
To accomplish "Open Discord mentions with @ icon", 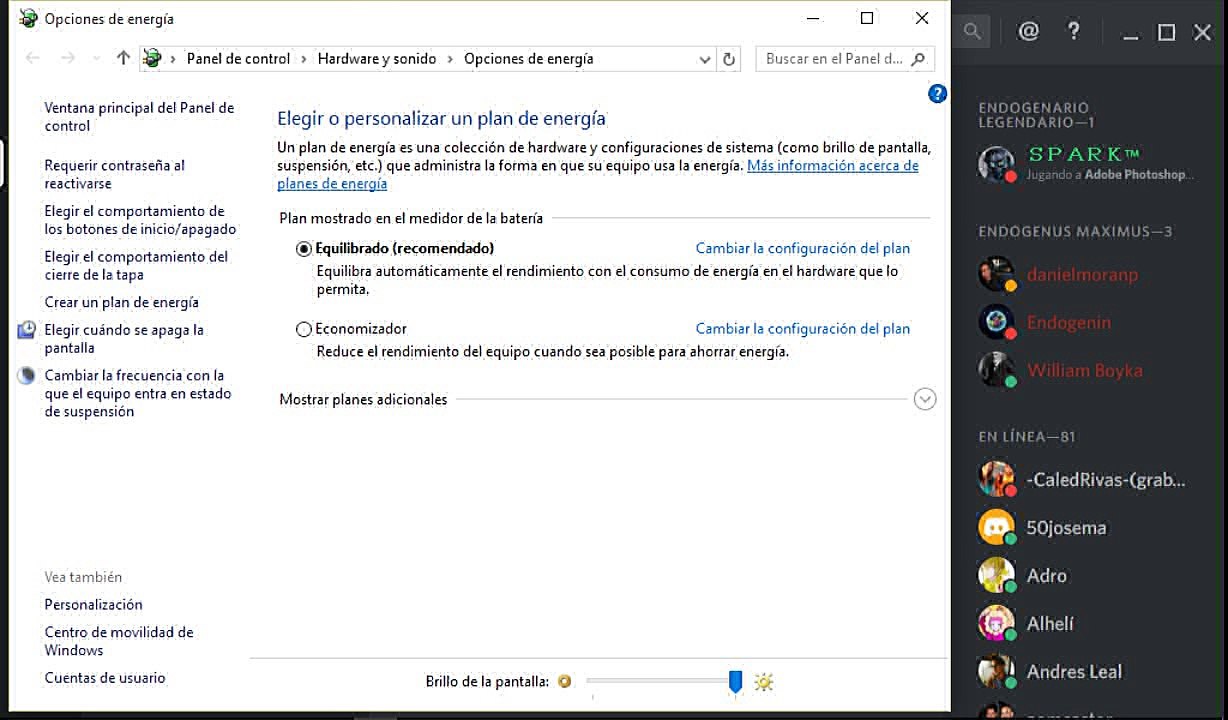I will 1028,31.
